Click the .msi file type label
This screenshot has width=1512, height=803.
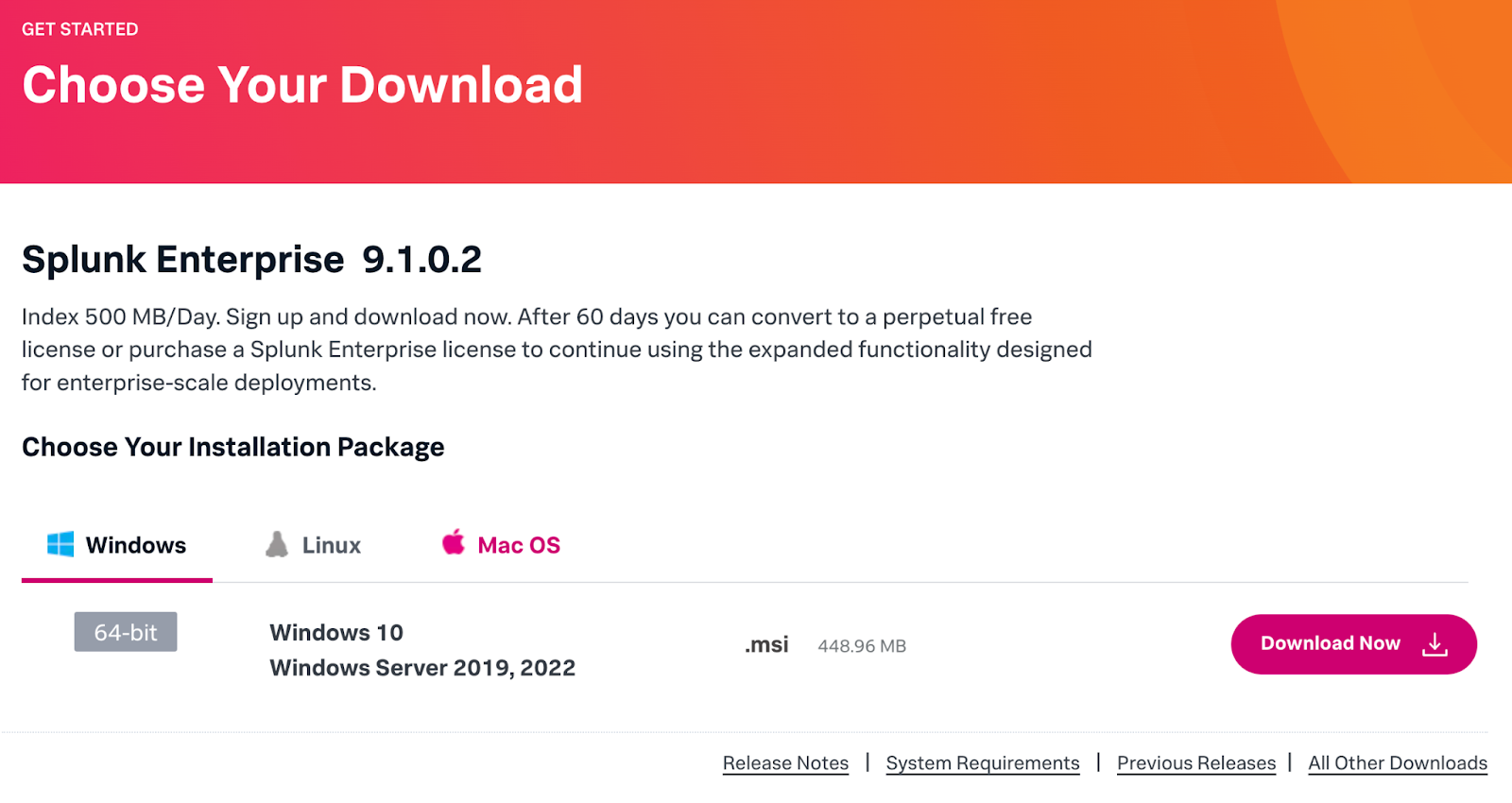click(x=766, y=645)
